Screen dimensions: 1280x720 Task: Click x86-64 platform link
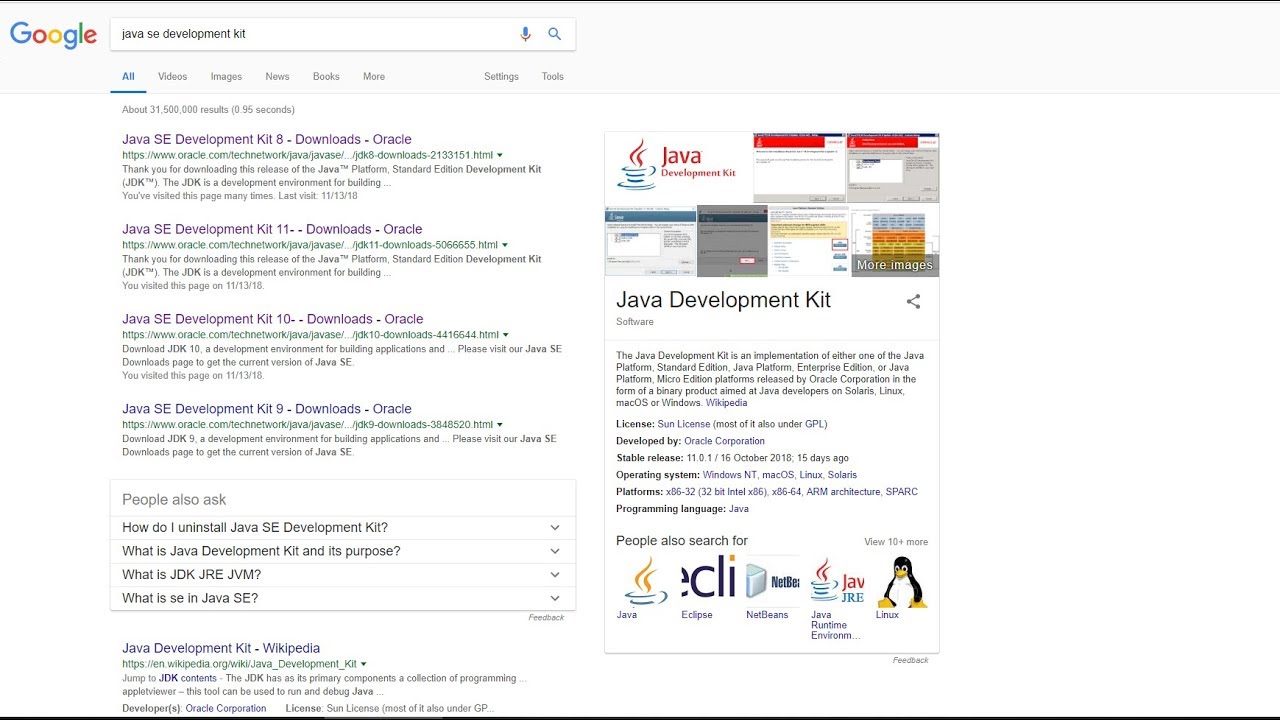tap(786, 492)
